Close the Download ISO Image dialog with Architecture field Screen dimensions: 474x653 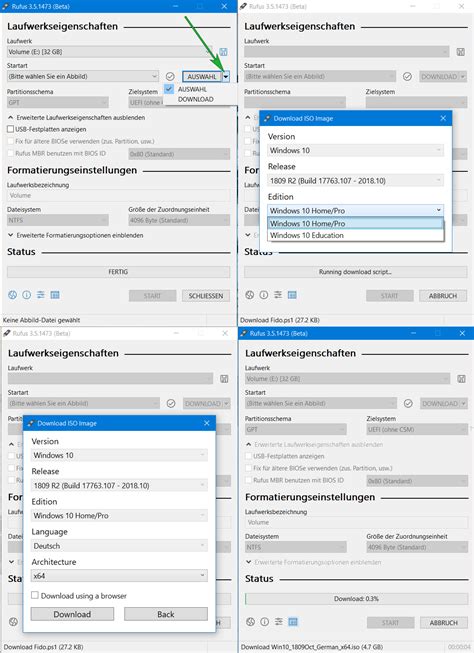(x=207, y=423)
